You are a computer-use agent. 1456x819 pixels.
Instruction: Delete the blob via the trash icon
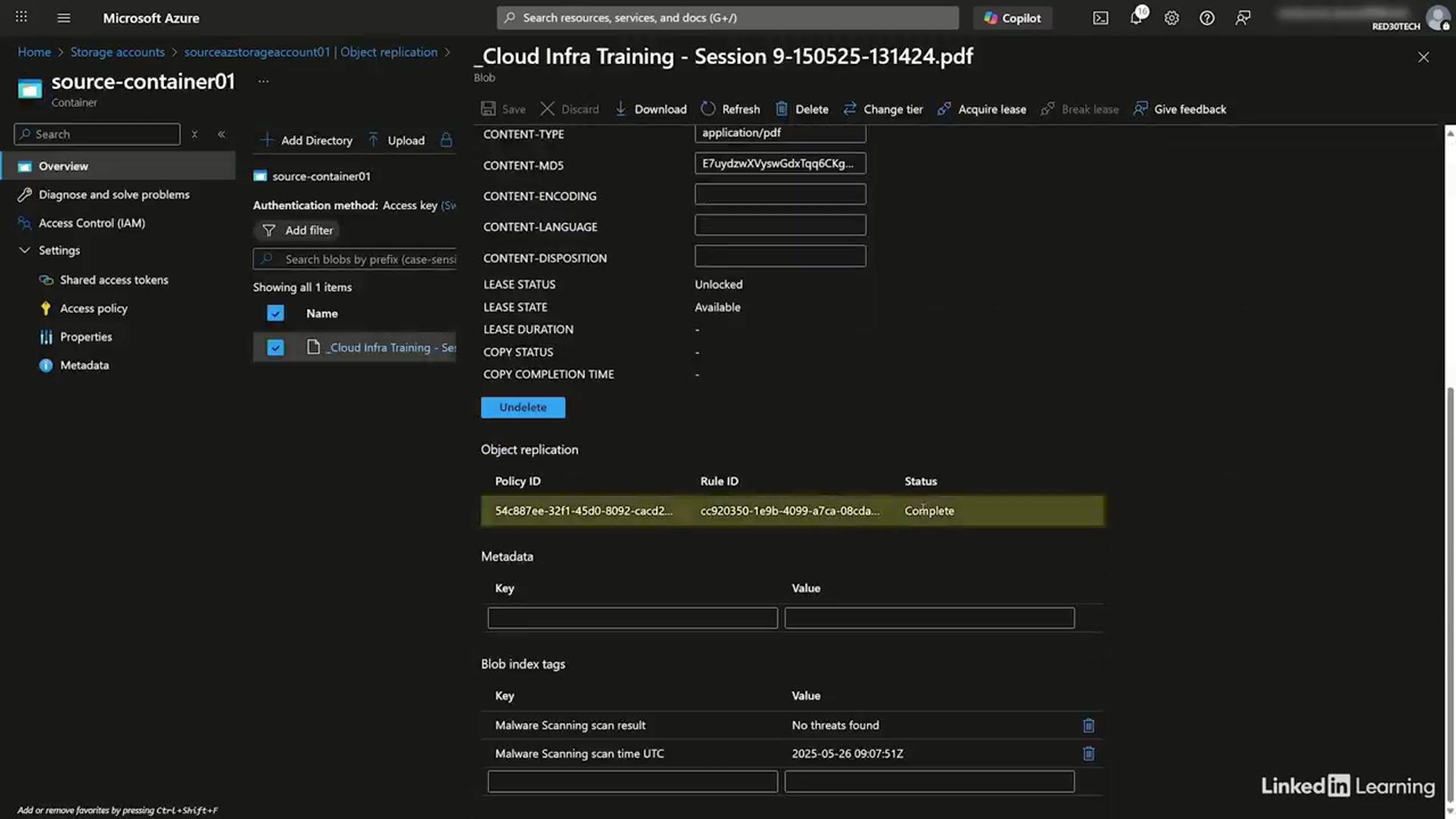801,108
